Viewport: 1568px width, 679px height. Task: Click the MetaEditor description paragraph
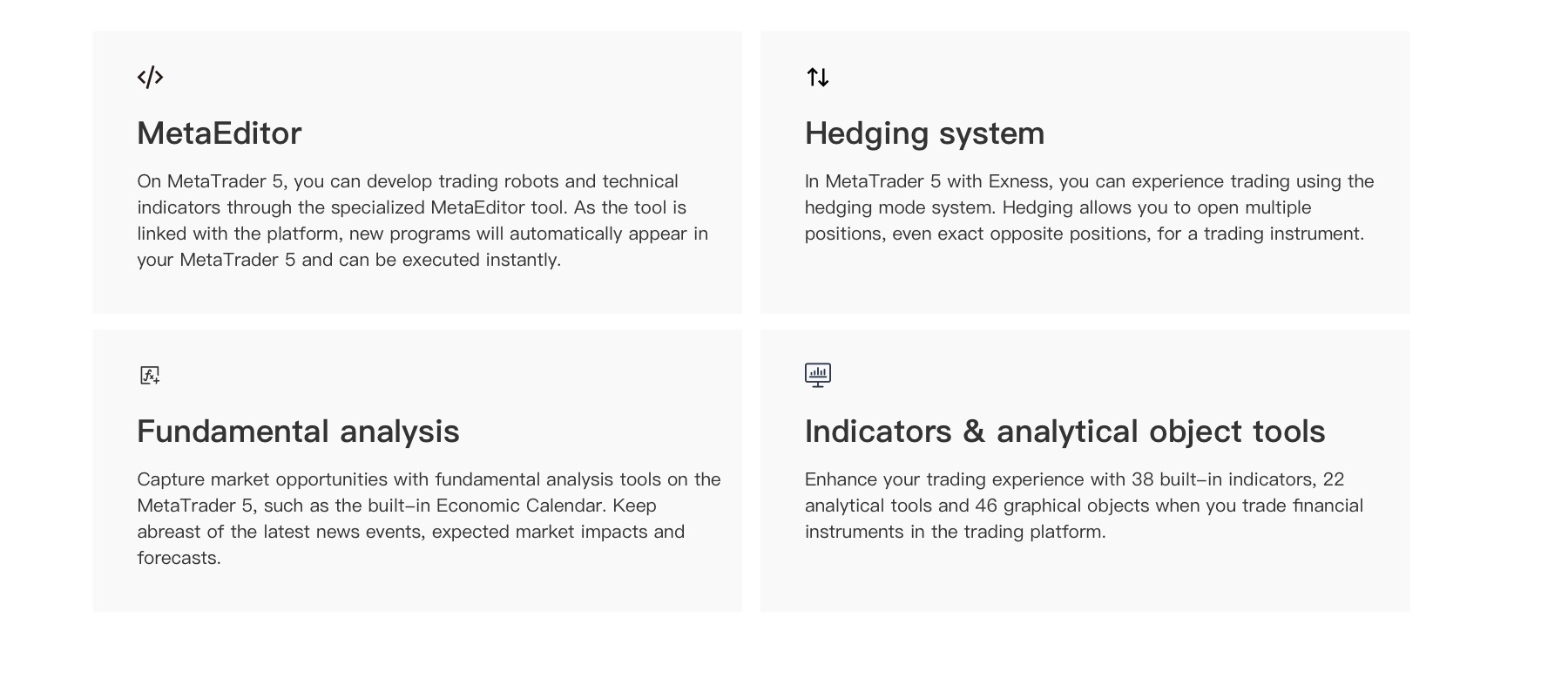[x=422, y=221]
